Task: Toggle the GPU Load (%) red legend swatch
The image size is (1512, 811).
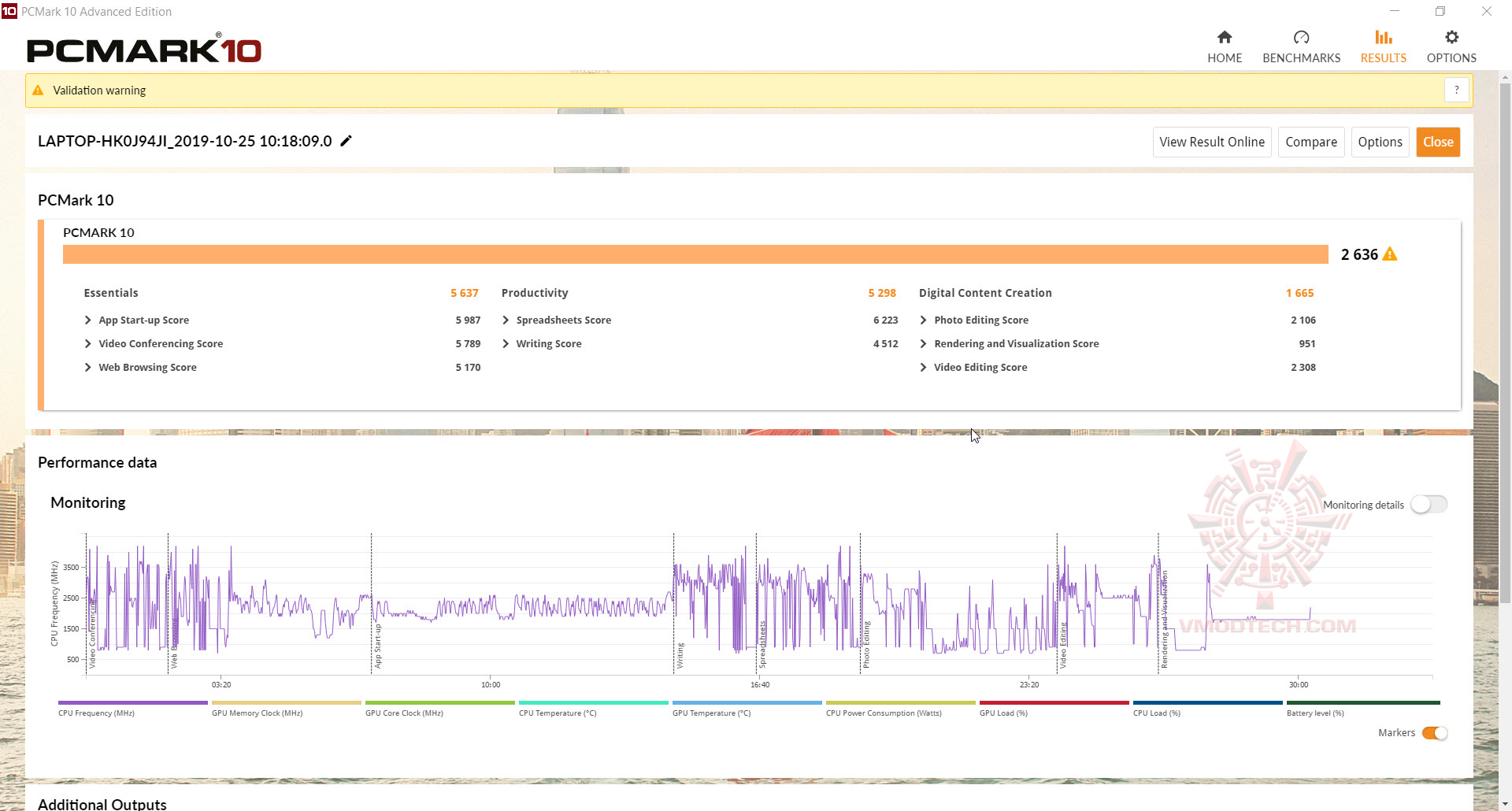Action: [1054, 703]
